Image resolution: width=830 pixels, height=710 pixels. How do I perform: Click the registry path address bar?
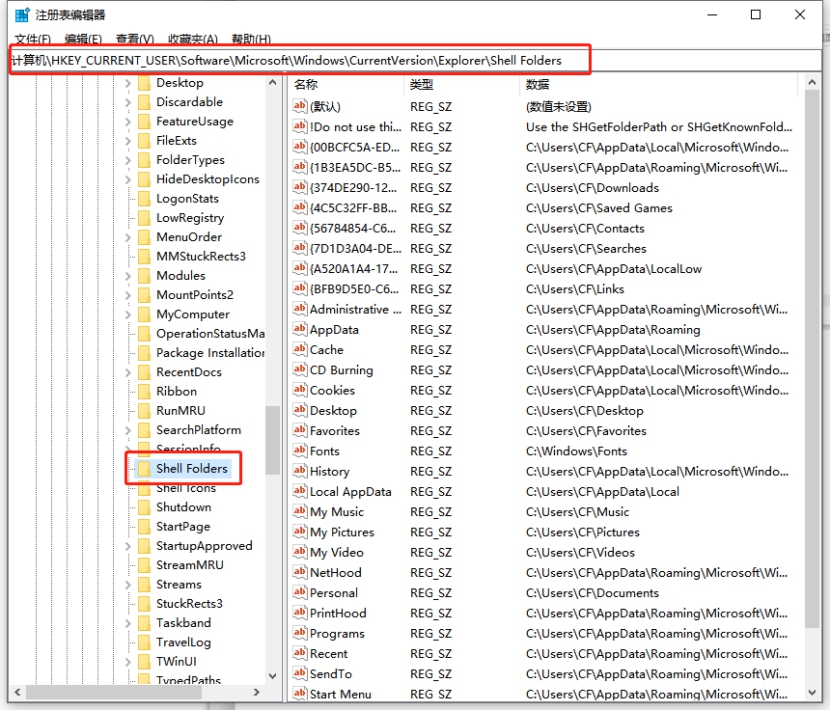tap(300, 60)
